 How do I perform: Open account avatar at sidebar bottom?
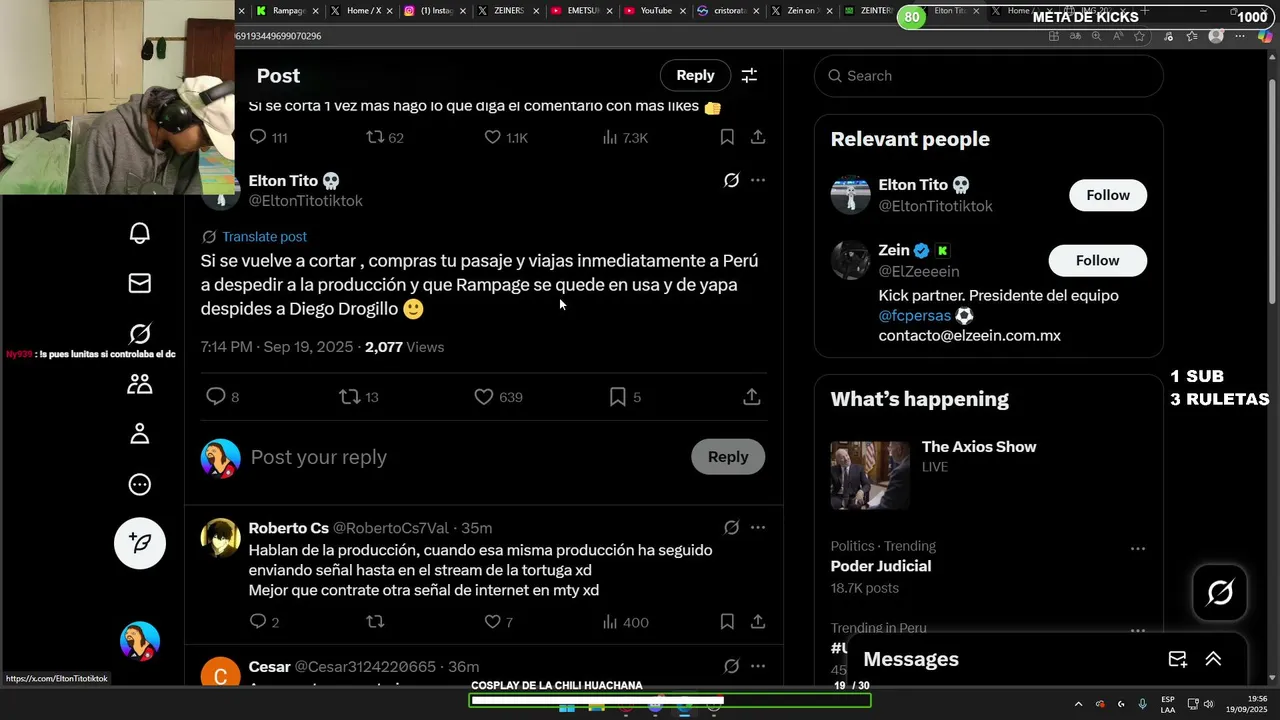pyautogui.click(x=140, y=641)
